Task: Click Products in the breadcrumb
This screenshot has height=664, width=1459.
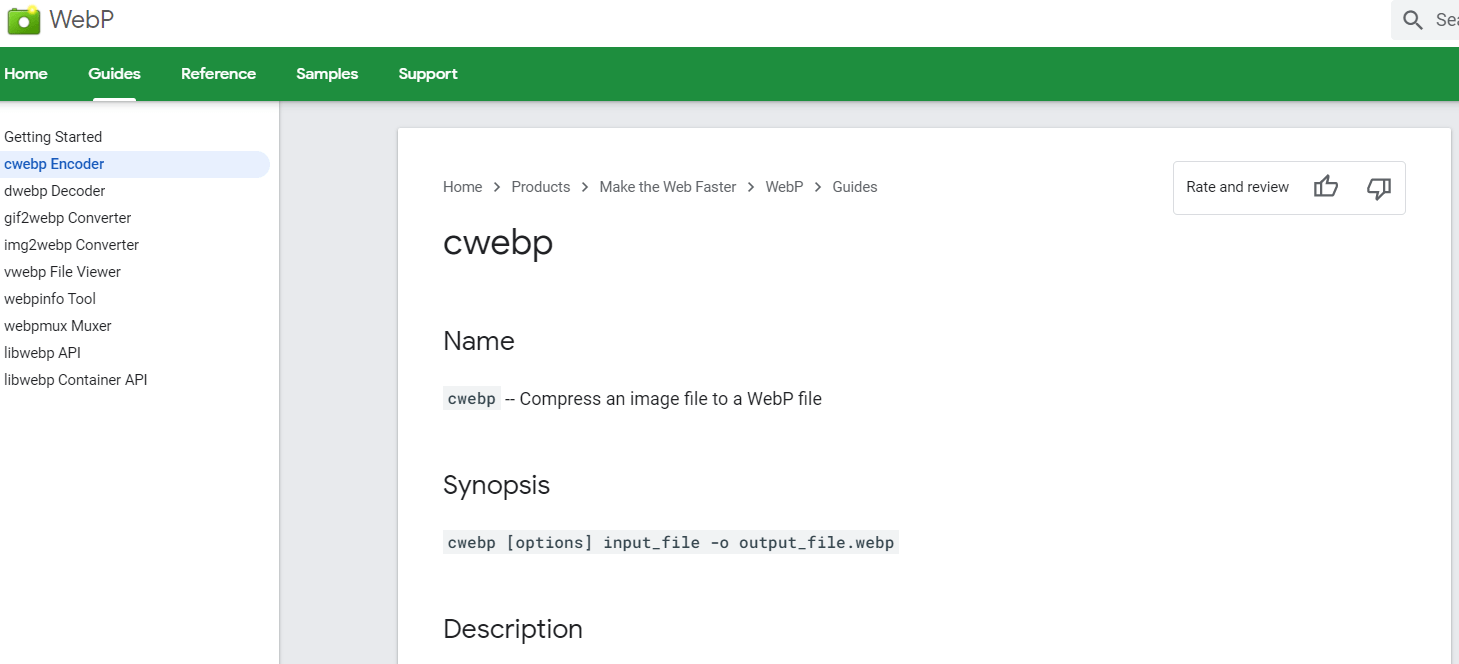Action: [x=540, y=187]
